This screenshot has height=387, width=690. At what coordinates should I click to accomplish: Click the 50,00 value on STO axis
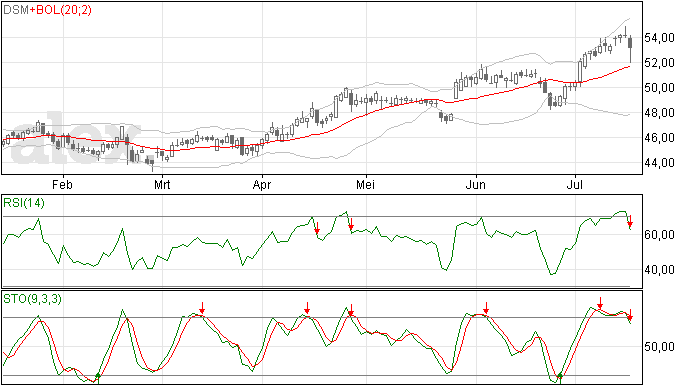[659, 347]
